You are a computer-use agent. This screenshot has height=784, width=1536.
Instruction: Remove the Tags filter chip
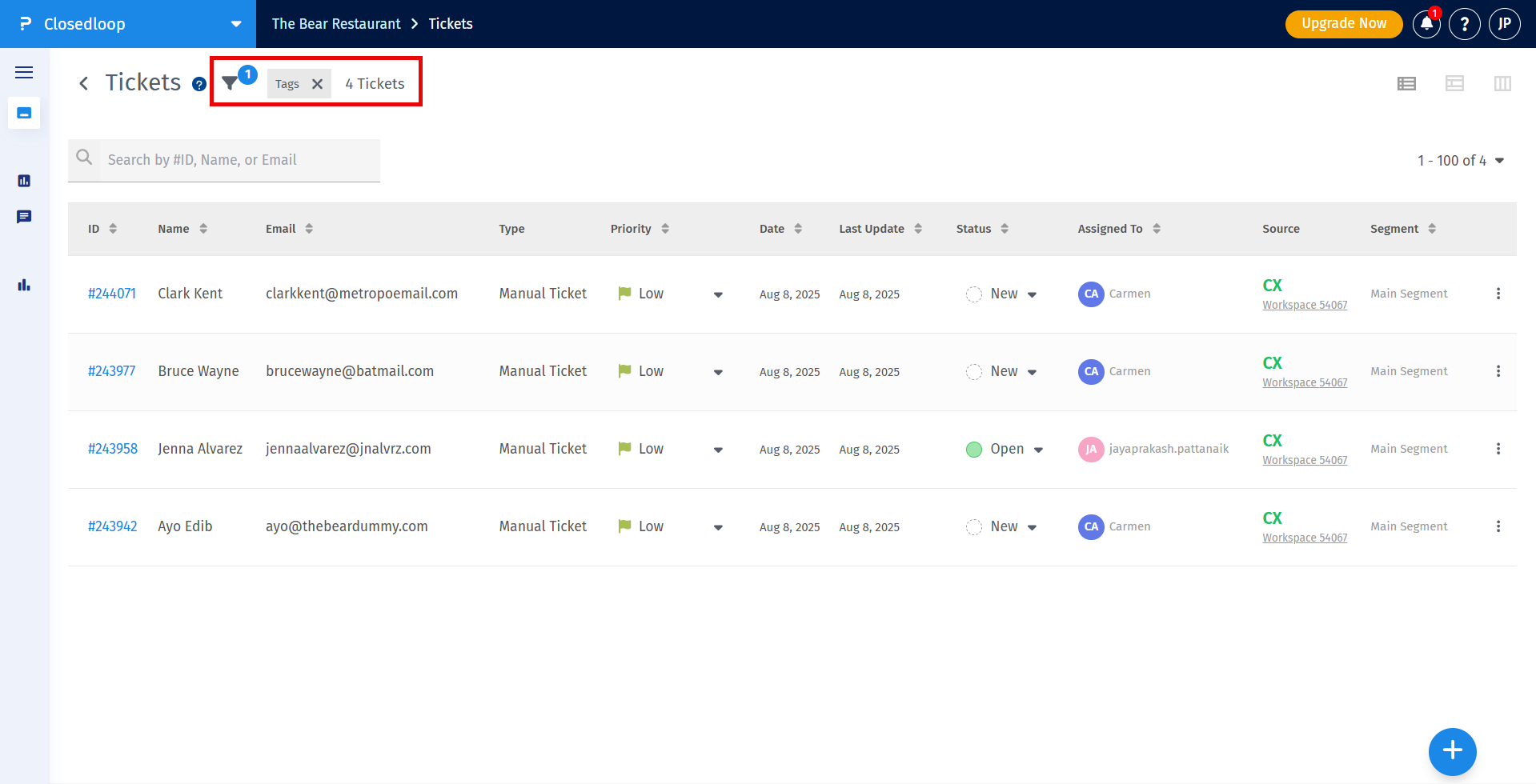pos(317,84)
